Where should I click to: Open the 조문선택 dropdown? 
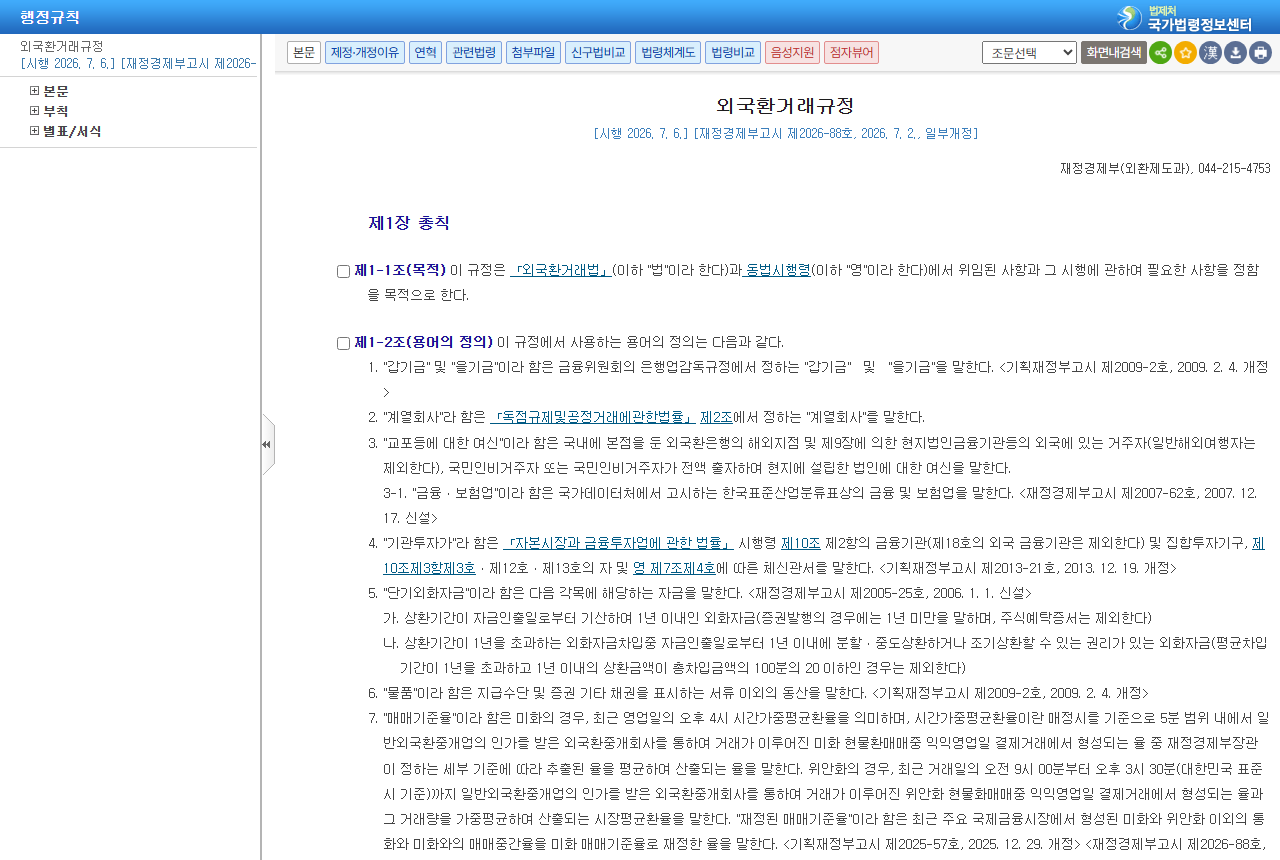(x=1029, y=53)
